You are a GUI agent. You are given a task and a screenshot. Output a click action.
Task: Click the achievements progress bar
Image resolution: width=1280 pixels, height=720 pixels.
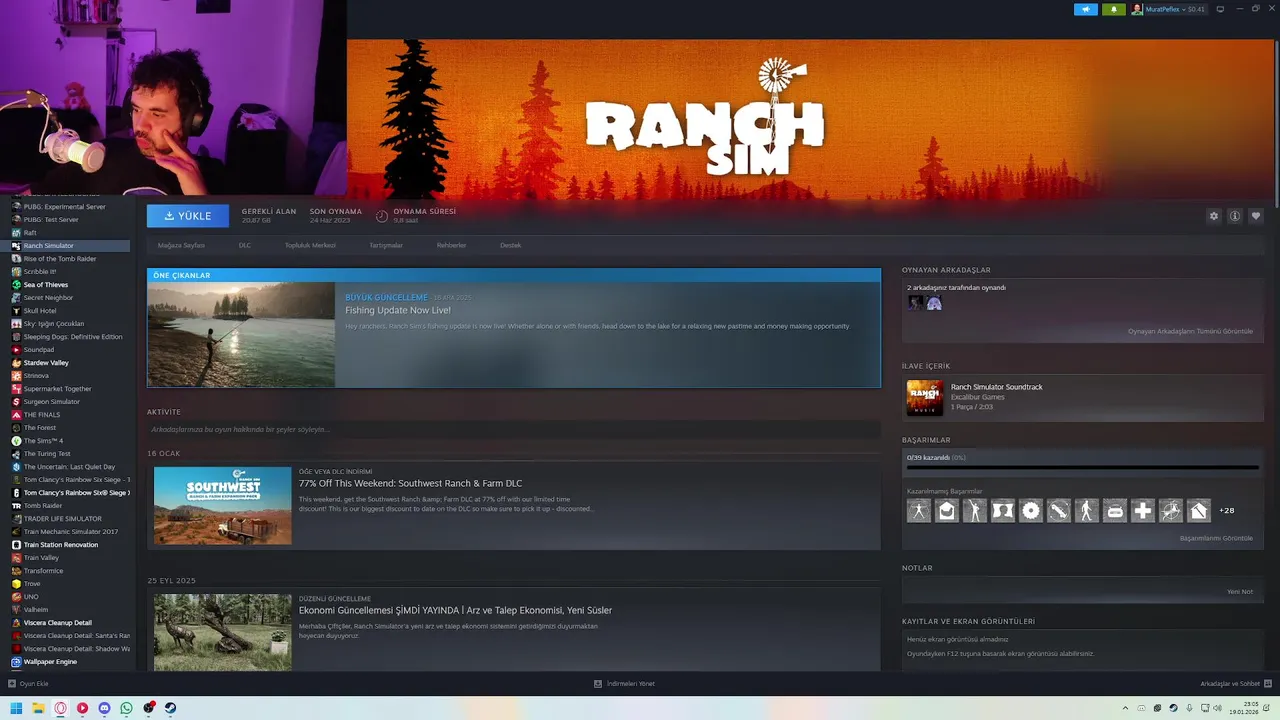[x=1083, y=467]
